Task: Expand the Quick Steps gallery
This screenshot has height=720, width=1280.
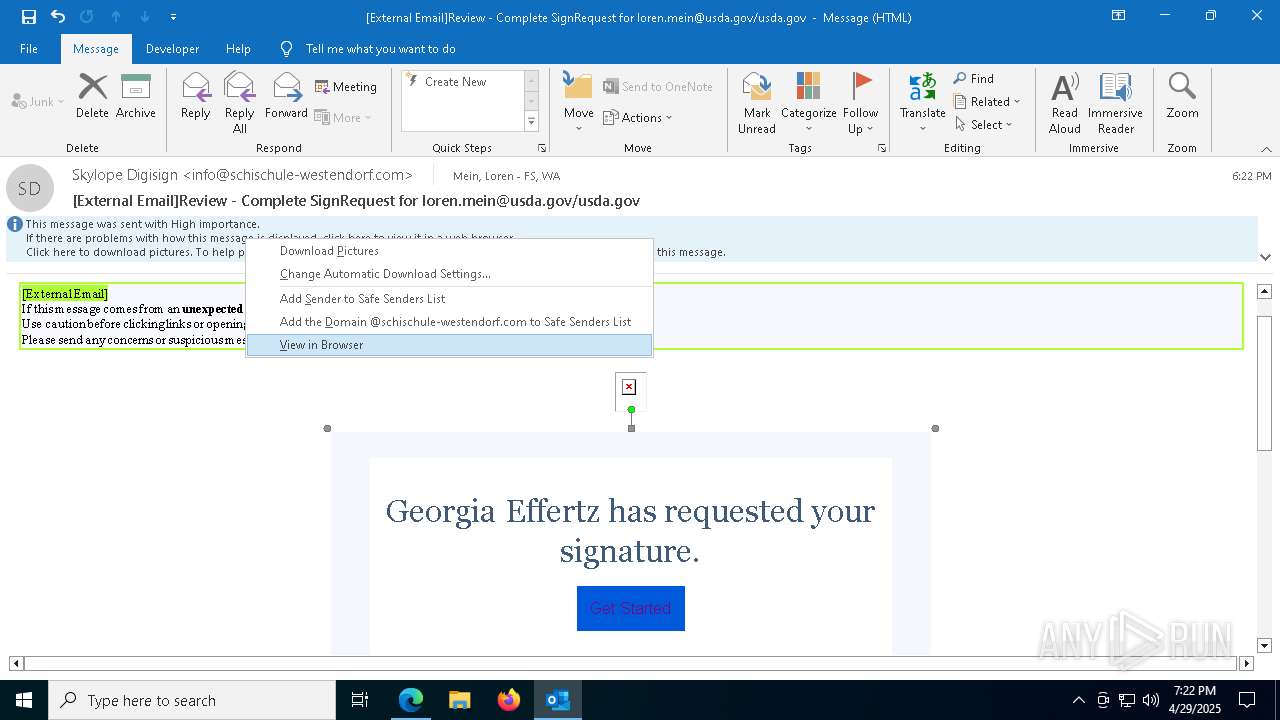Action: pyautogui.click(x=532, y=122)
